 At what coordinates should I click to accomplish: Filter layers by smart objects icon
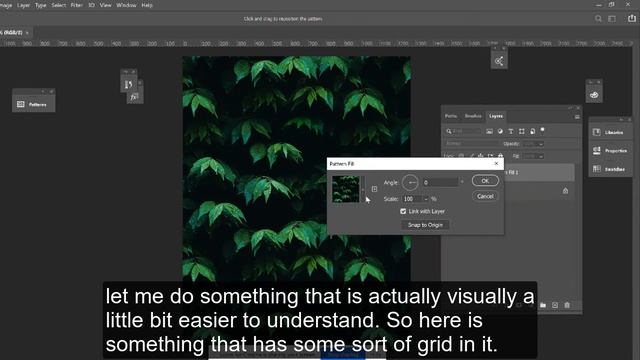pos(532,131)
